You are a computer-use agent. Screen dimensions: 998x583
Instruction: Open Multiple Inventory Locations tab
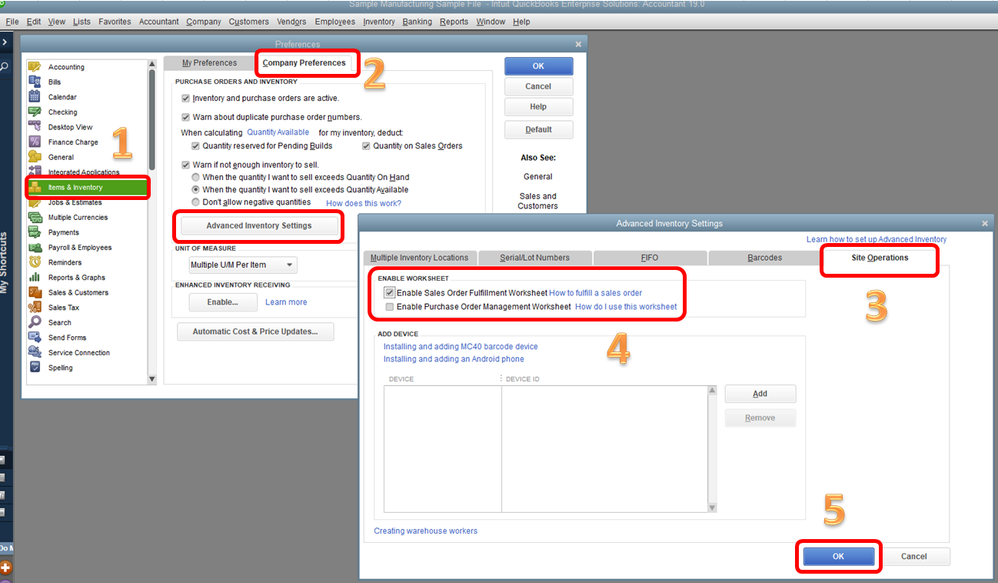[419, 258]
